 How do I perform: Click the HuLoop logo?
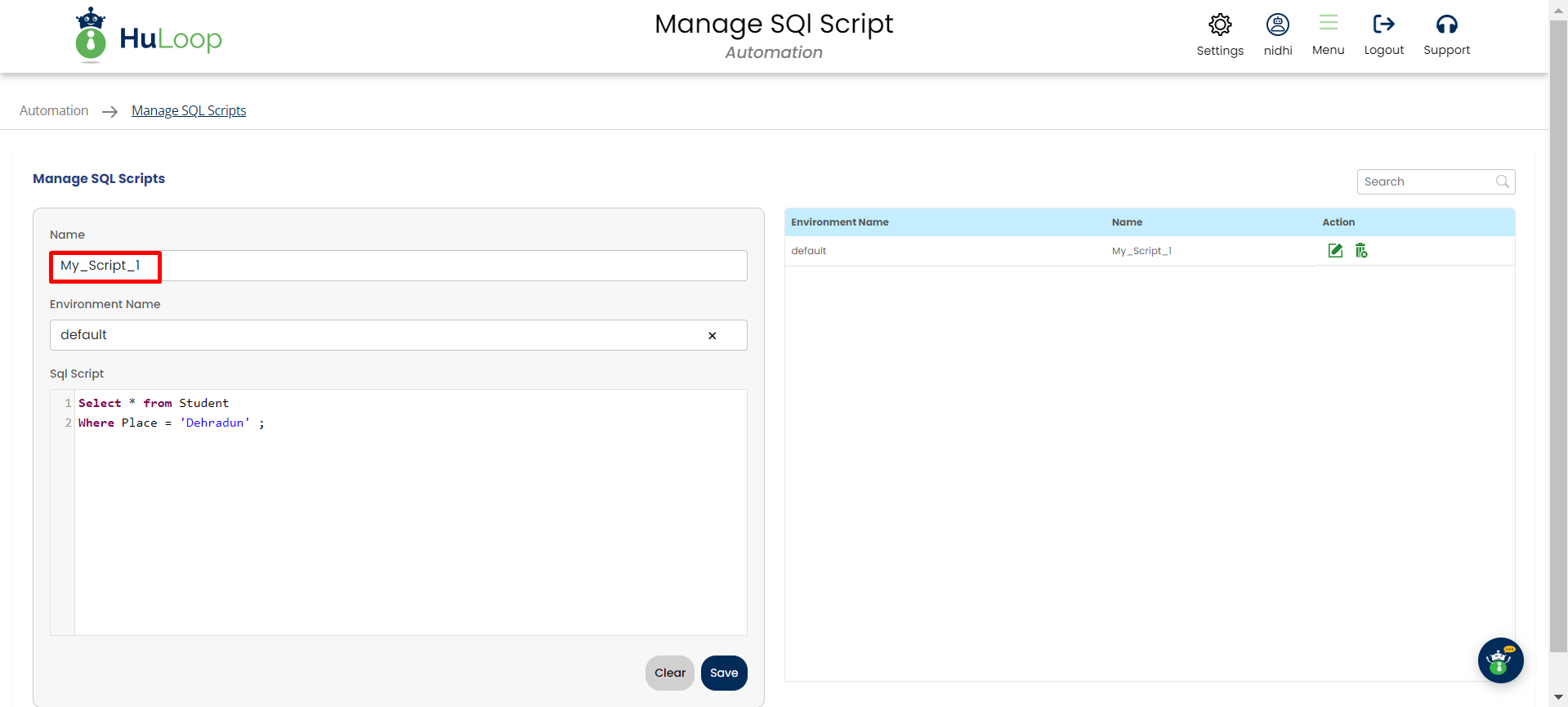[149, 37]
